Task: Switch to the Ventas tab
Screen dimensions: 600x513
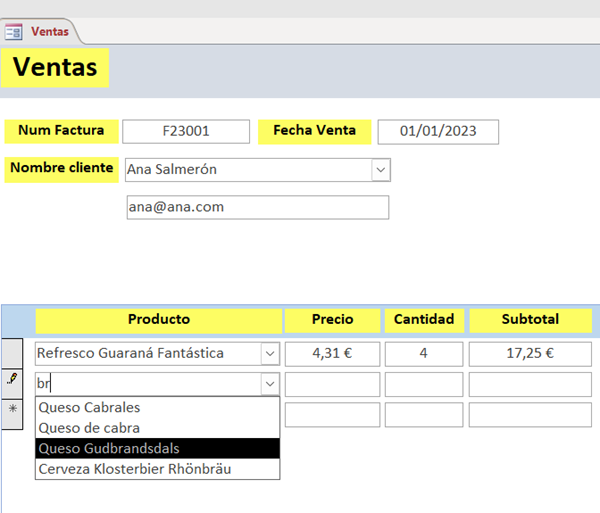Action: tap(49, 31)
